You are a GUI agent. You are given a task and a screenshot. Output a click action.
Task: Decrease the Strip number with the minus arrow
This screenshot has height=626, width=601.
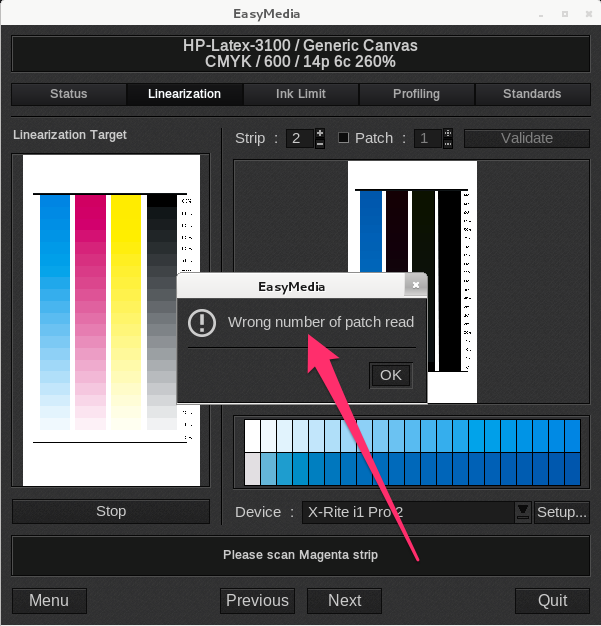pyautogui.click(x=320, y=144)
